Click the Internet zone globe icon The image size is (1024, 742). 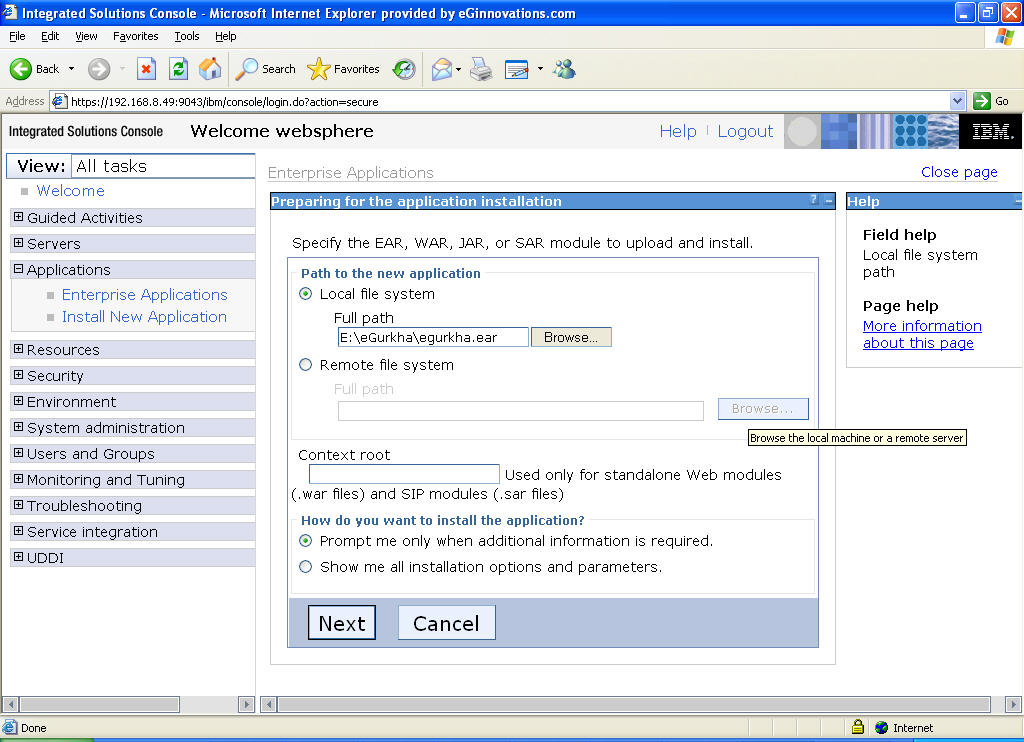coord(881,727)
